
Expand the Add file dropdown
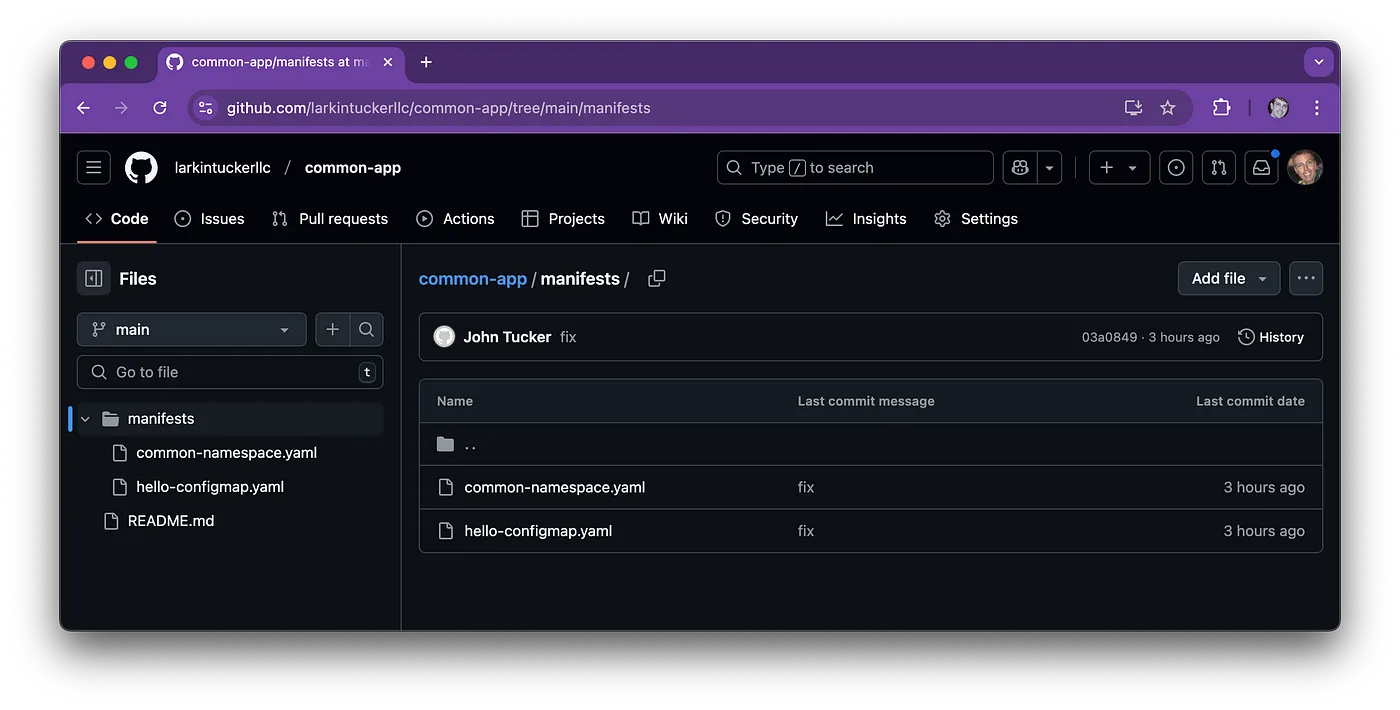tap(1228, 279)
